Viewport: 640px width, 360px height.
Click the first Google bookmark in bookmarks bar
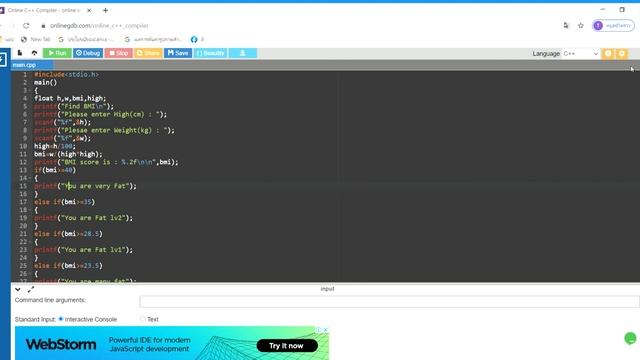tap(87, 40)
